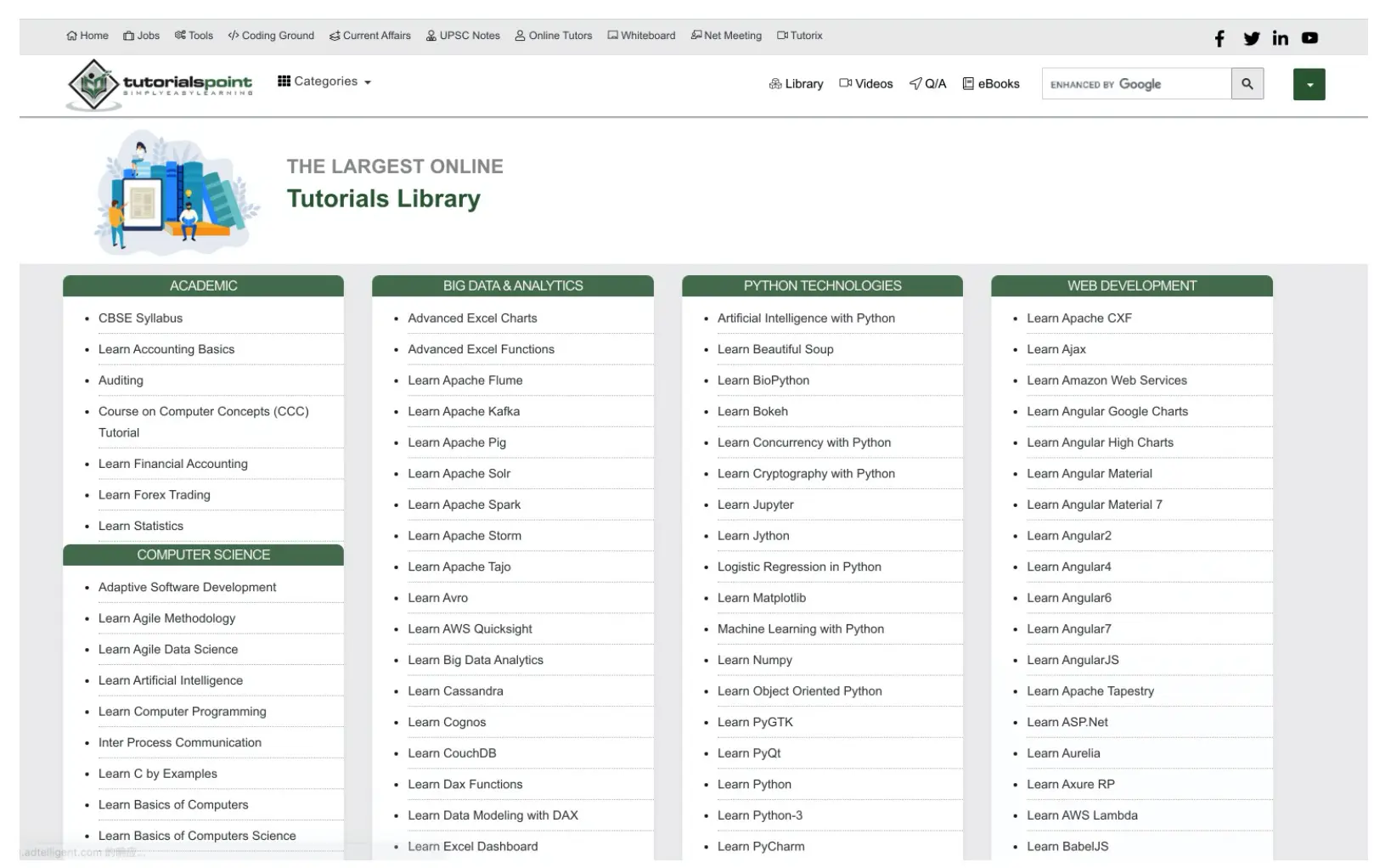
Task: Open Library from the header
Action: pos(796,84)
